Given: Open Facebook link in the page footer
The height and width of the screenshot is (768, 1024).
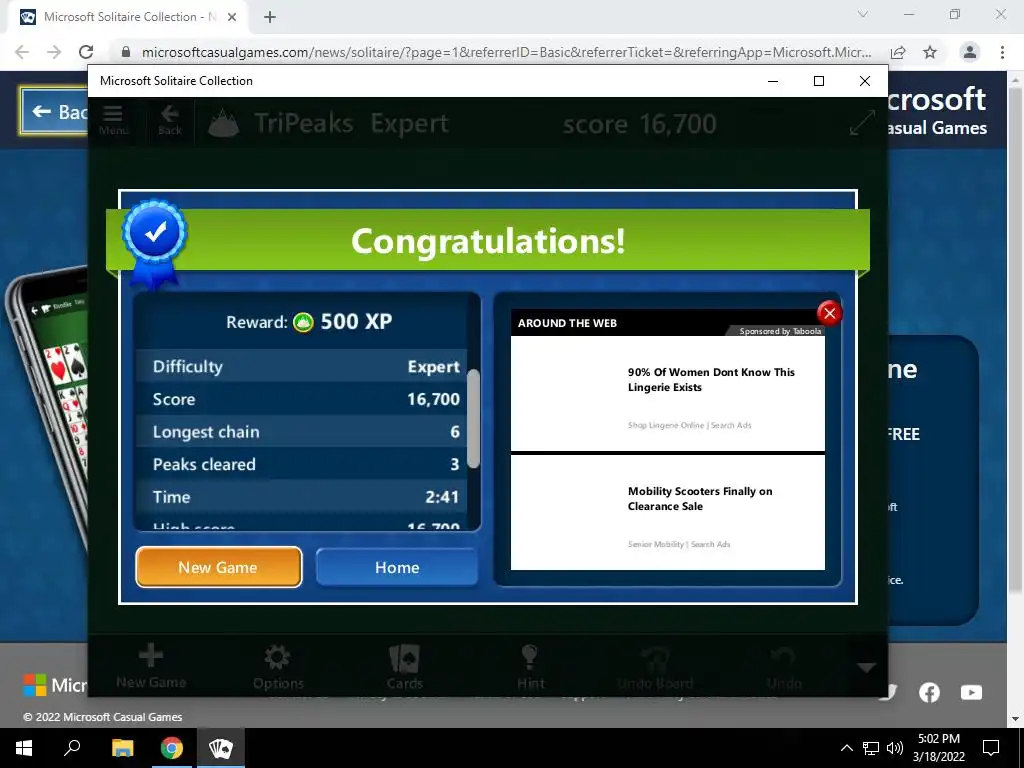Looking at the screenshot, I should pyautogui.click(x=929, y=692).
